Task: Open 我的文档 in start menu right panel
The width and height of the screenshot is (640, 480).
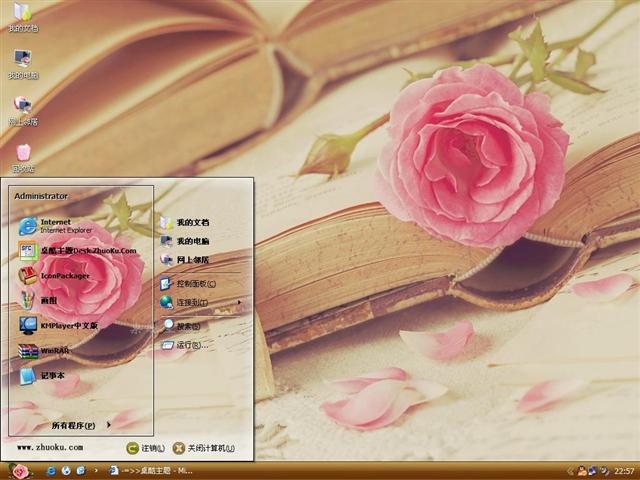Action: coord(184,222)
